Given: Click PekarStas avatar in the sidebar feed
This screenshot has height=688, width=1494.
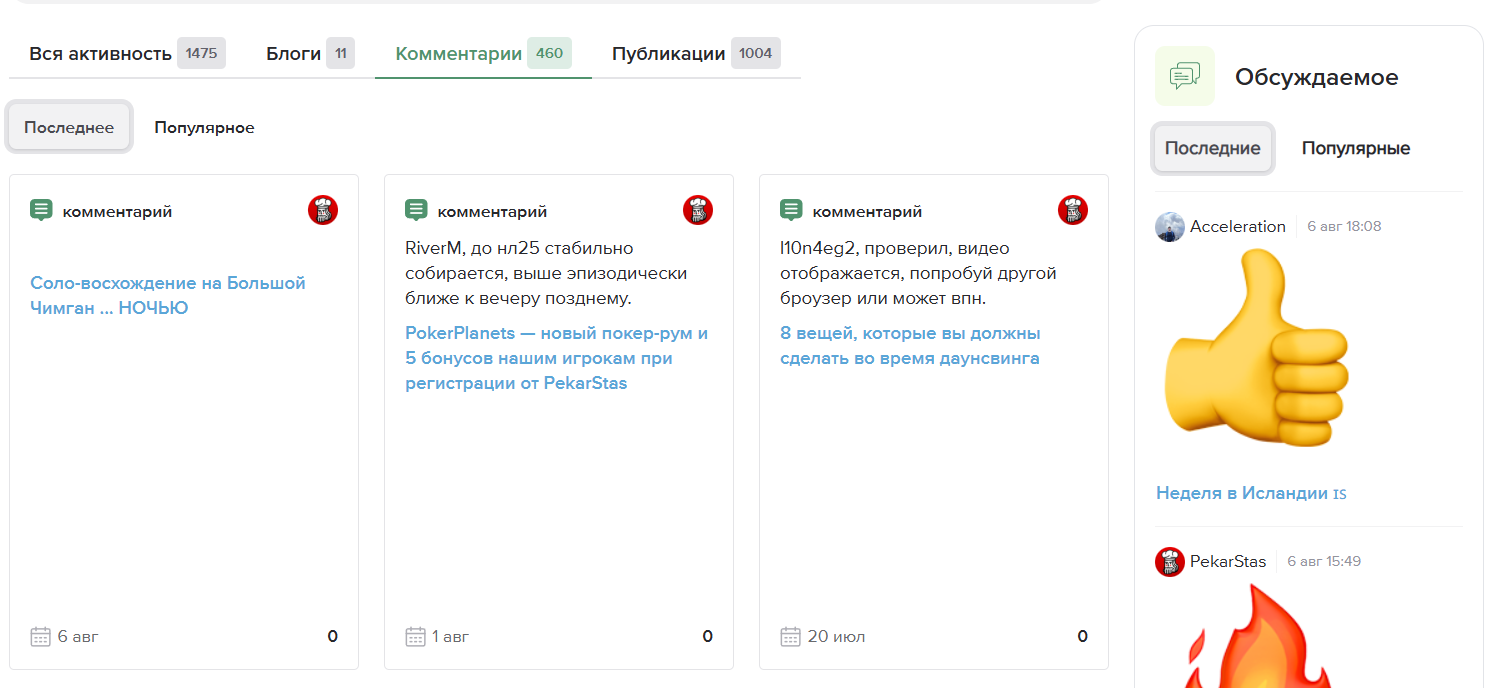Looking at the screenshot, I should (x=1167, y=561).
